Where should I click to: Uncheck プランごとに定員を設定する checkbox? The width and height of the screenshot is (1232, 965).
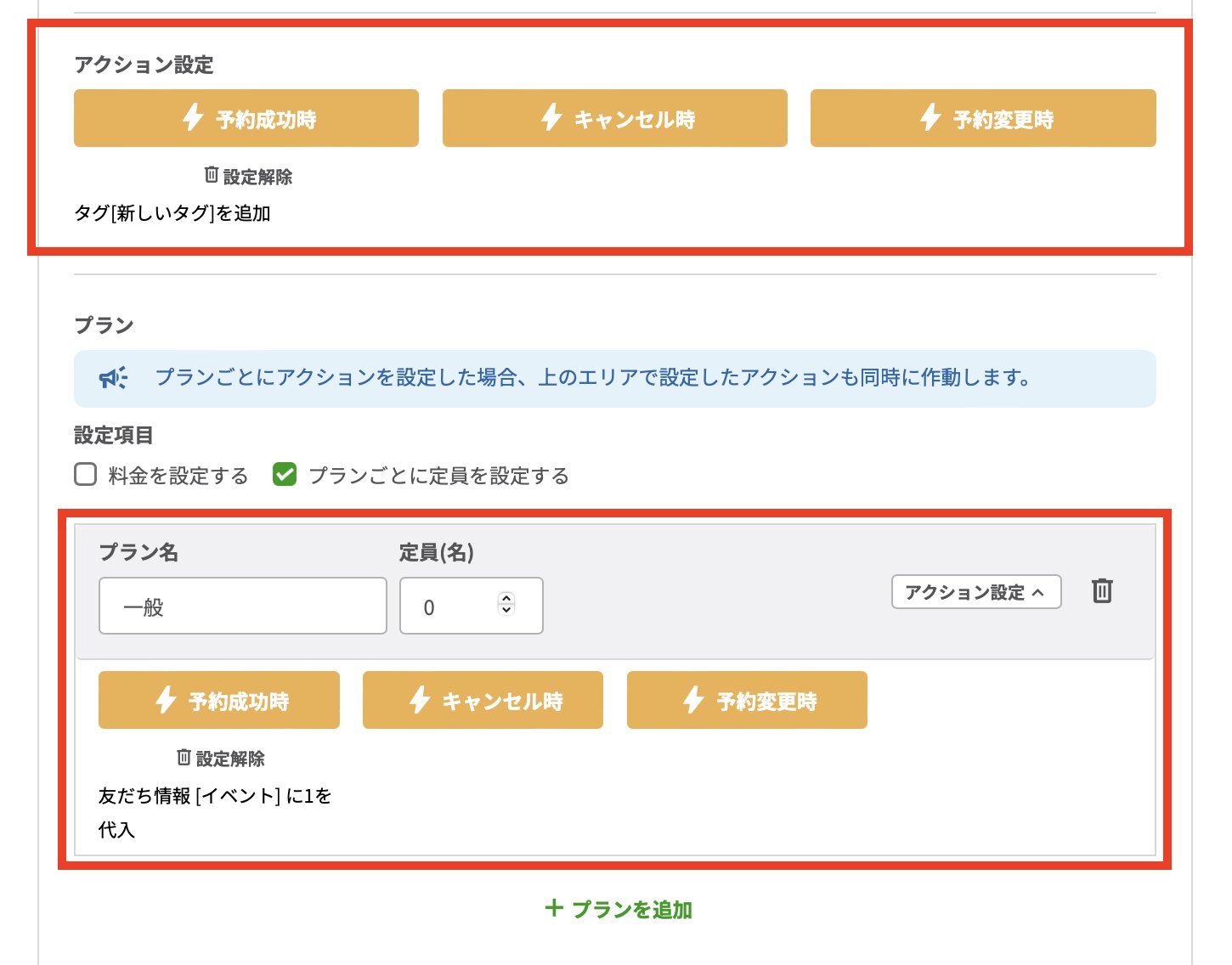click(x=285, y=474)
